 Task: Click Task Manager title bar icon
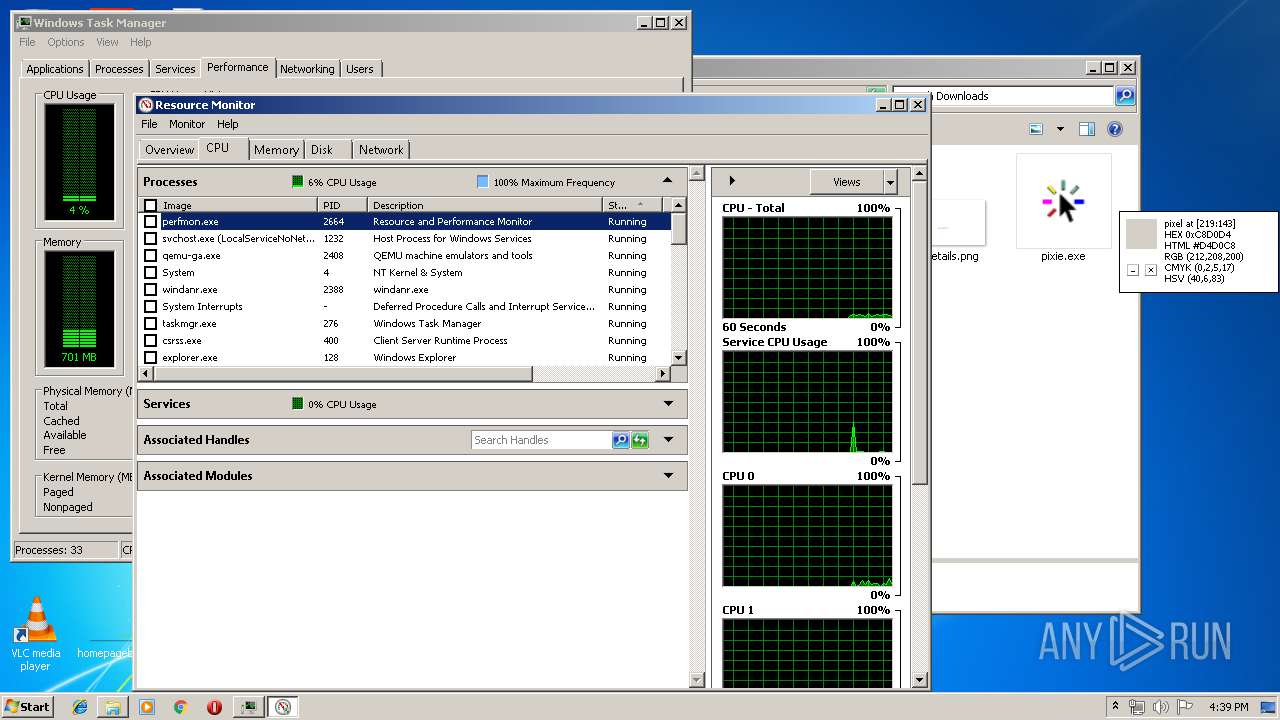24,22
